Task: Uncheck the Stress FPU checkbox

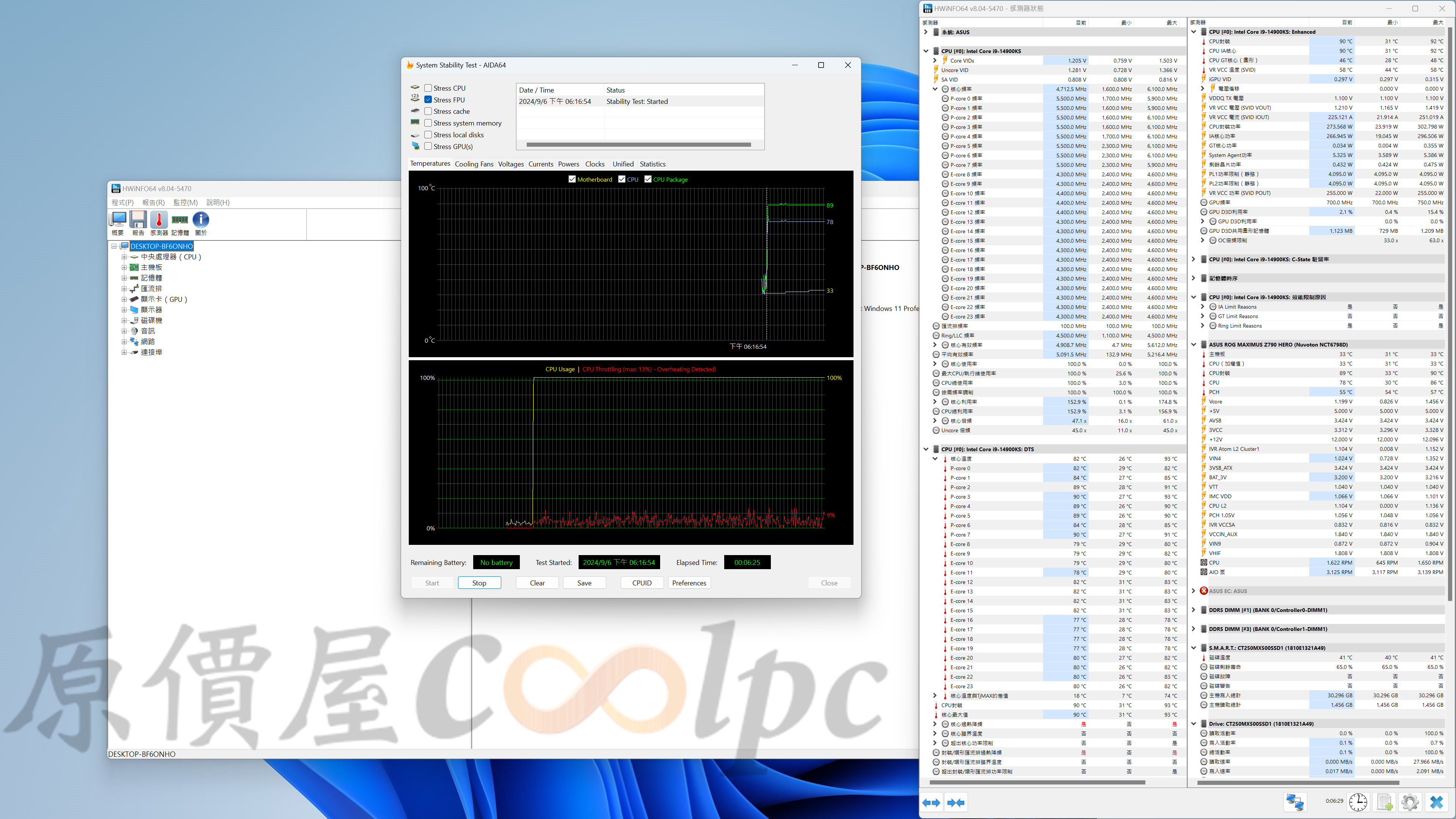Action: click(428, 100)
